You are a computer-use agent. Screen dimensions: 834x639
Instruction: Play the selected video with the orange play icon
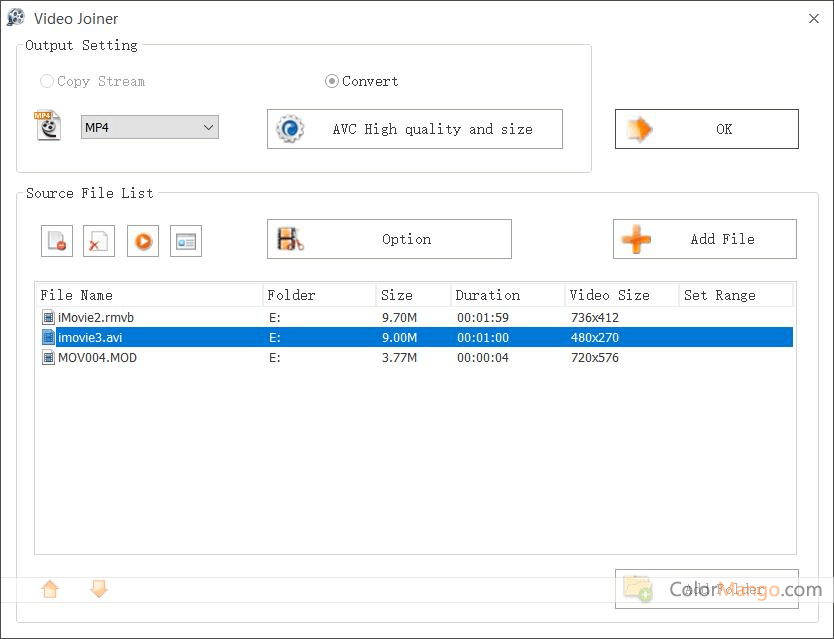(x=143, y=241)
